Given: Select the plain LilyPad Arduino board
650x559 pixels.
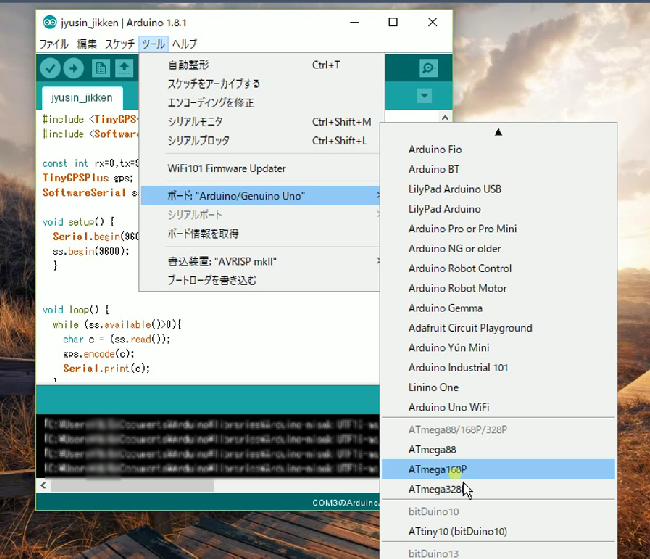Looking at the screenshot, I should tap(498, 209).
